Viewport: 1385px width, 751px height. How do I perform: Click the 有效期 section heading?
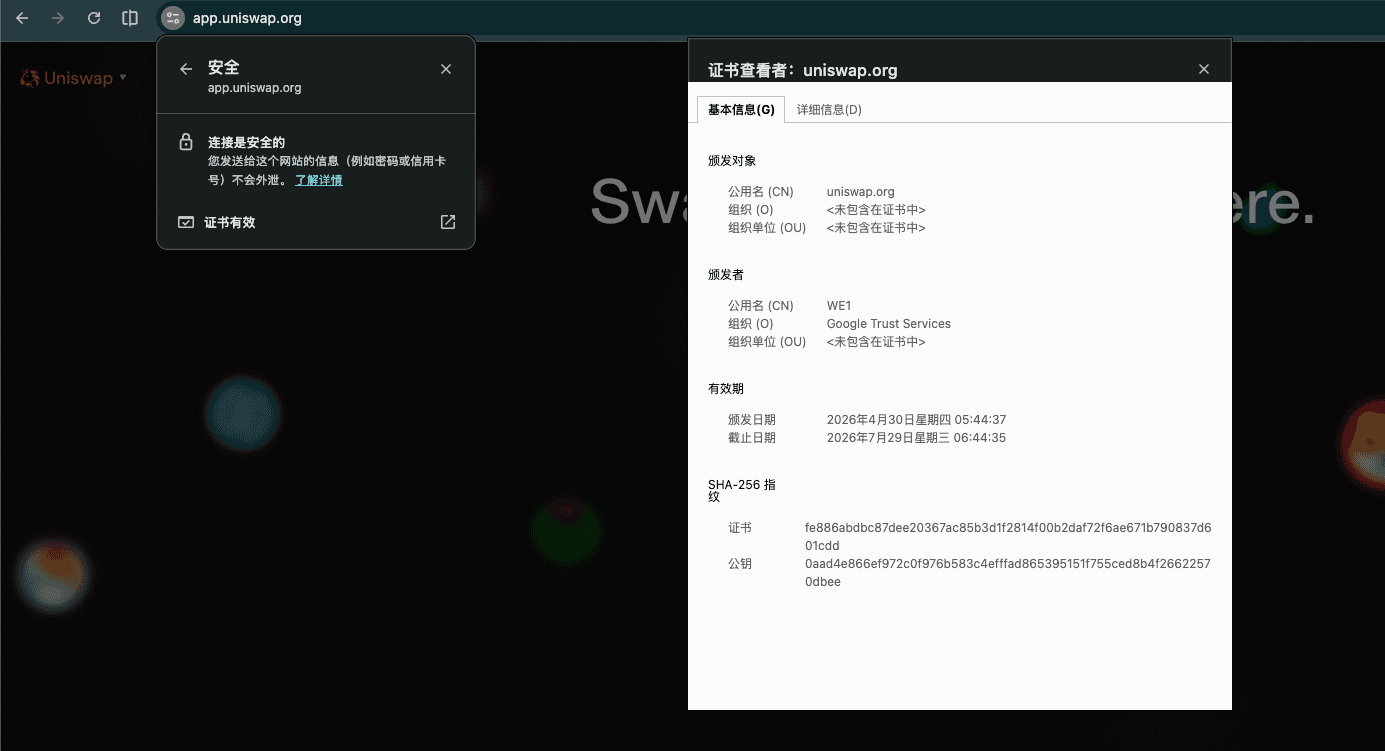pyautogui.click(x=726, y=388)
